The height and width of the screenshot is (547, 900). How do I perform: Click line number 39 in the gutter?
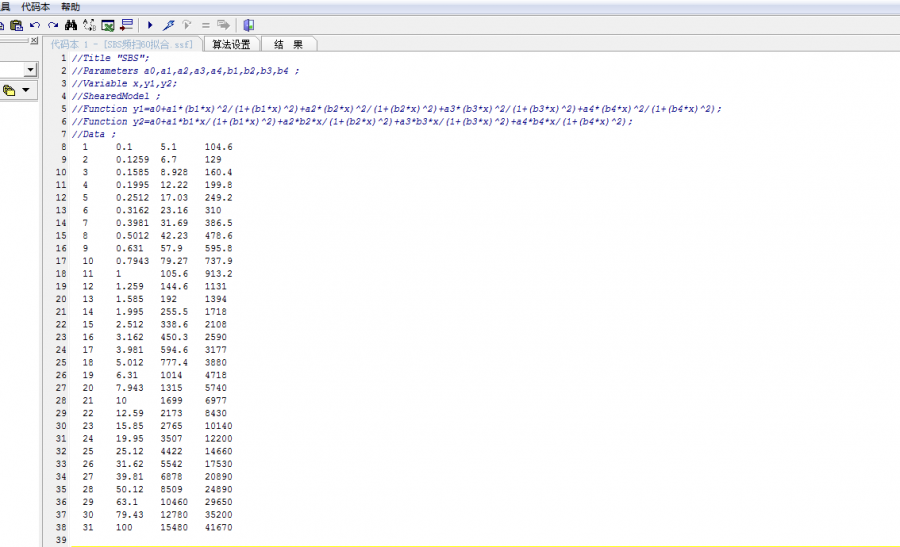(x=61, y=540)
